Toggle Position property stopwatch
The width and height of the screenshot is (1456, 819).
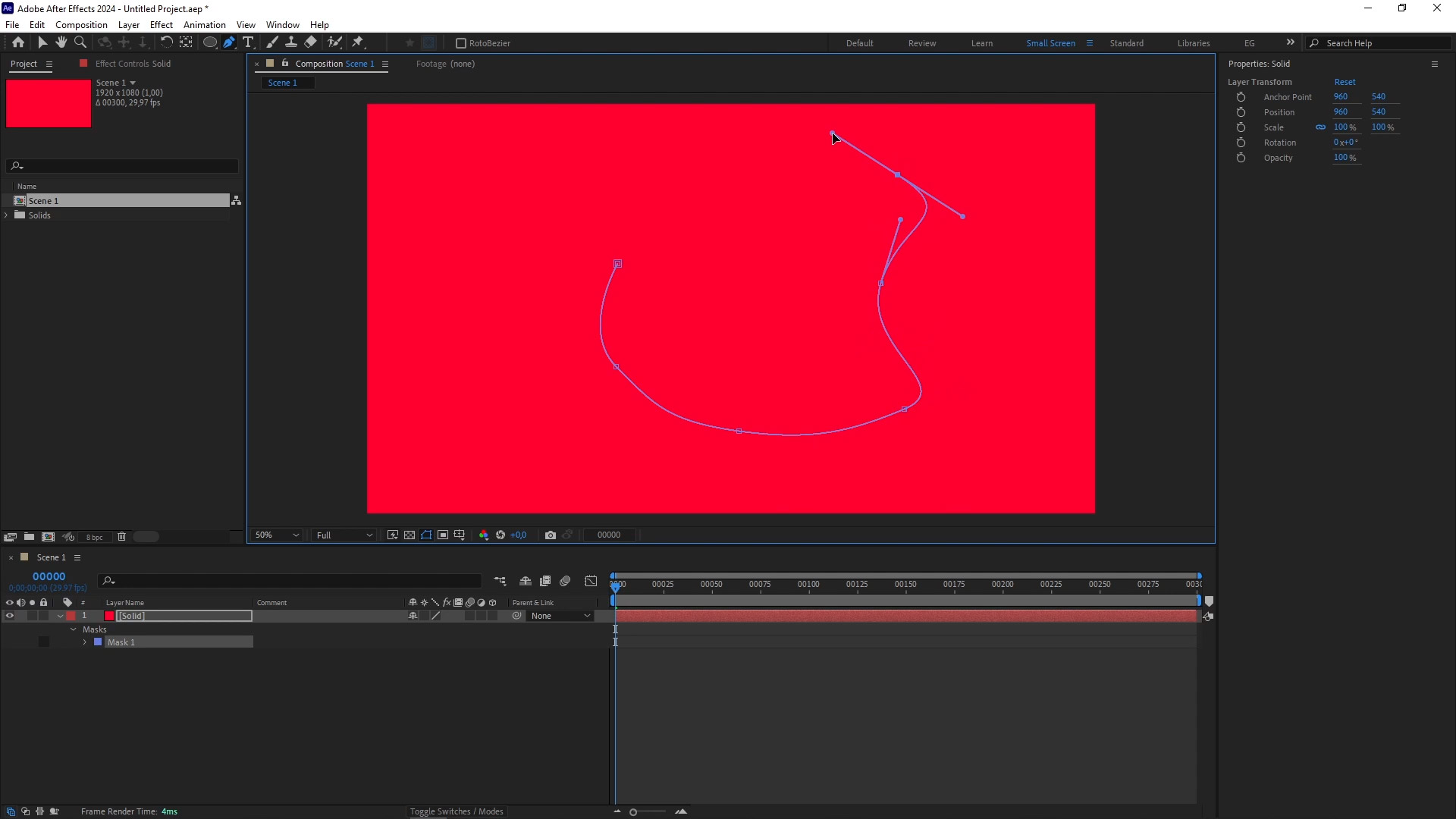[x=1241, y=112]
